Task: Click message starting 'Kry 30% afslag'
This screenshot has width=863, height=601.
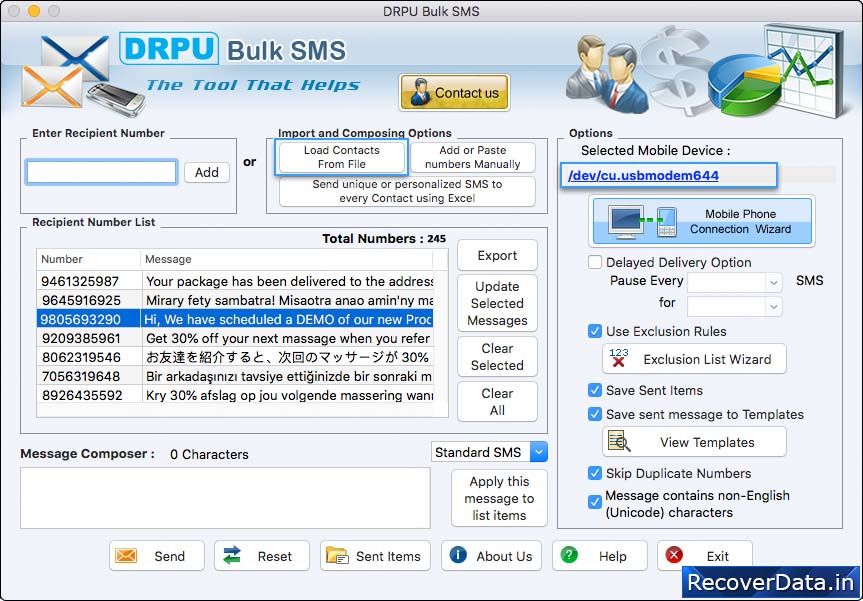Action: 290,395
